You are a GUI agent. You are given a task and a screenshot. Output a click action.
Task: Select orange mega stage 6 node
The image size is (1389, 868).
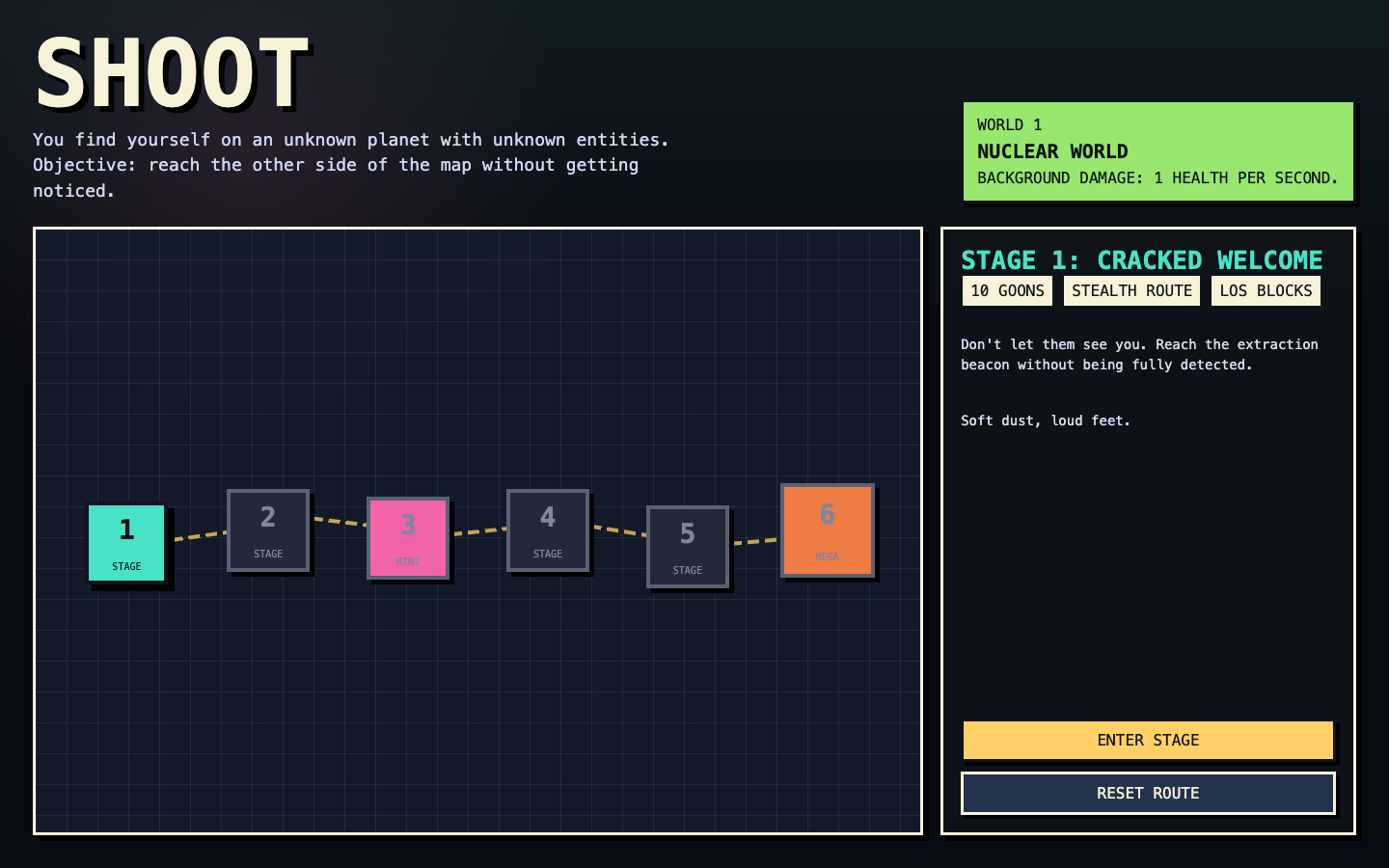pos(828,530)
